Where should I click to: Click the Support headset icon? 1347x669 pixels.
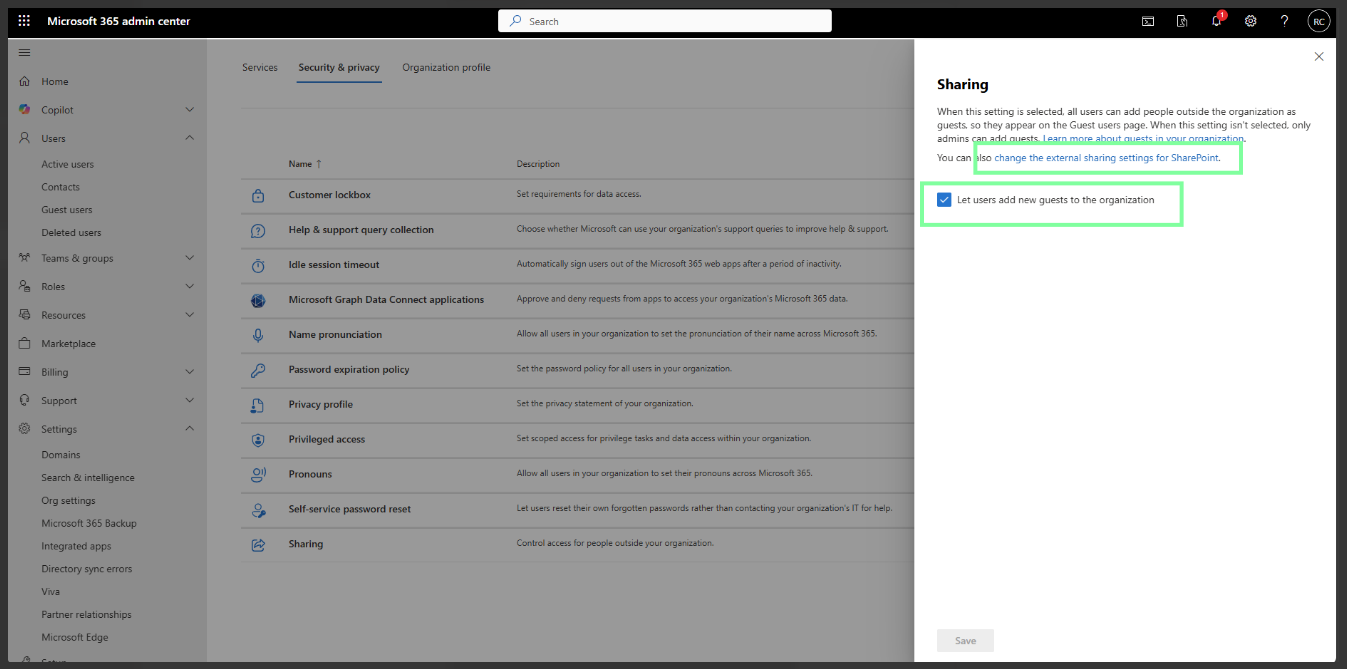(24, 400)
